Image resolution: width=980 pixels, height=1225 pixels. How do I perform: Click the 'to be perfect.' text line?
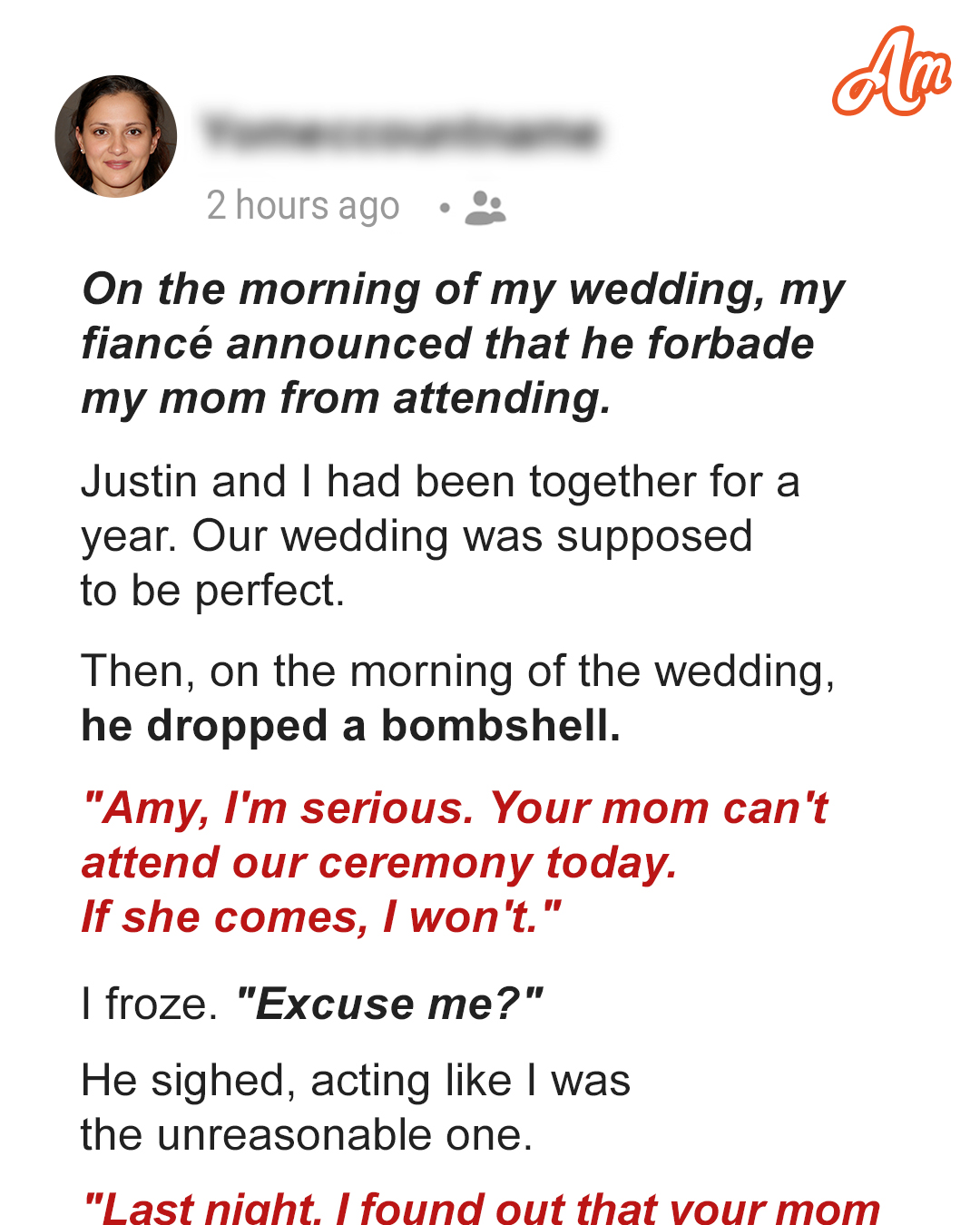point(213,591)
